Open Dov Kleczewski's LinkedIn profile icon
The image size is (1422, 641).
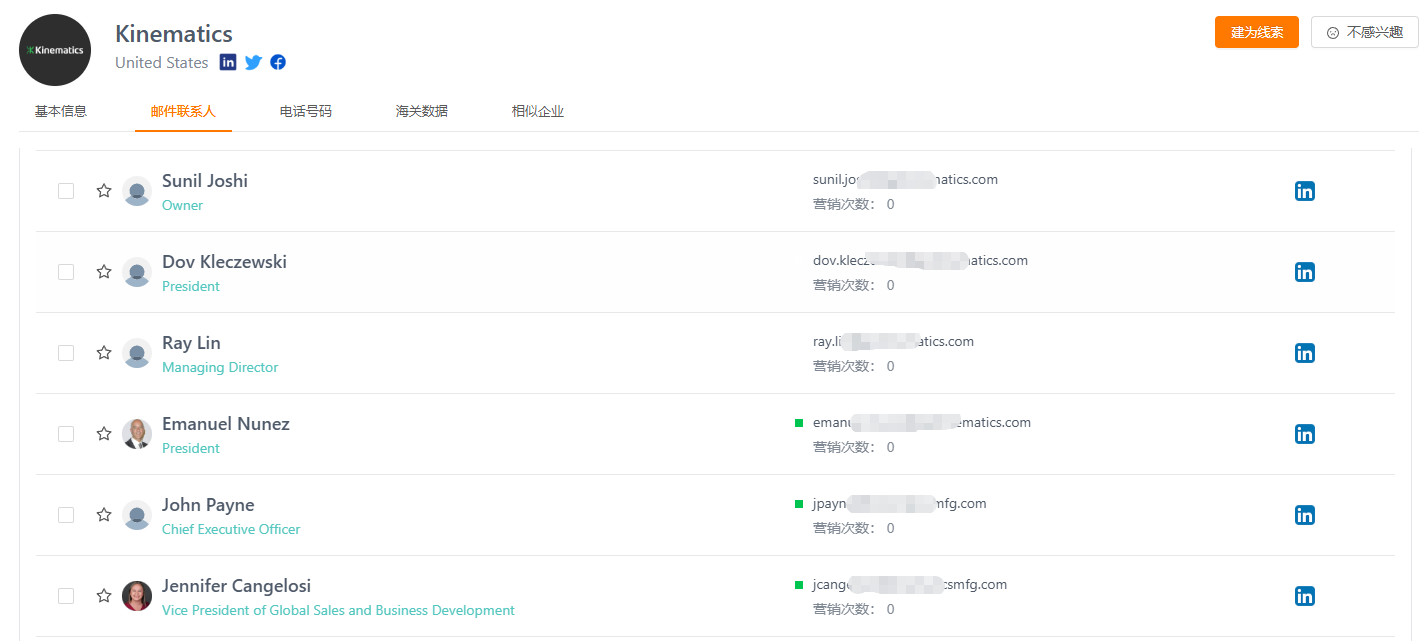point(1304,272)
